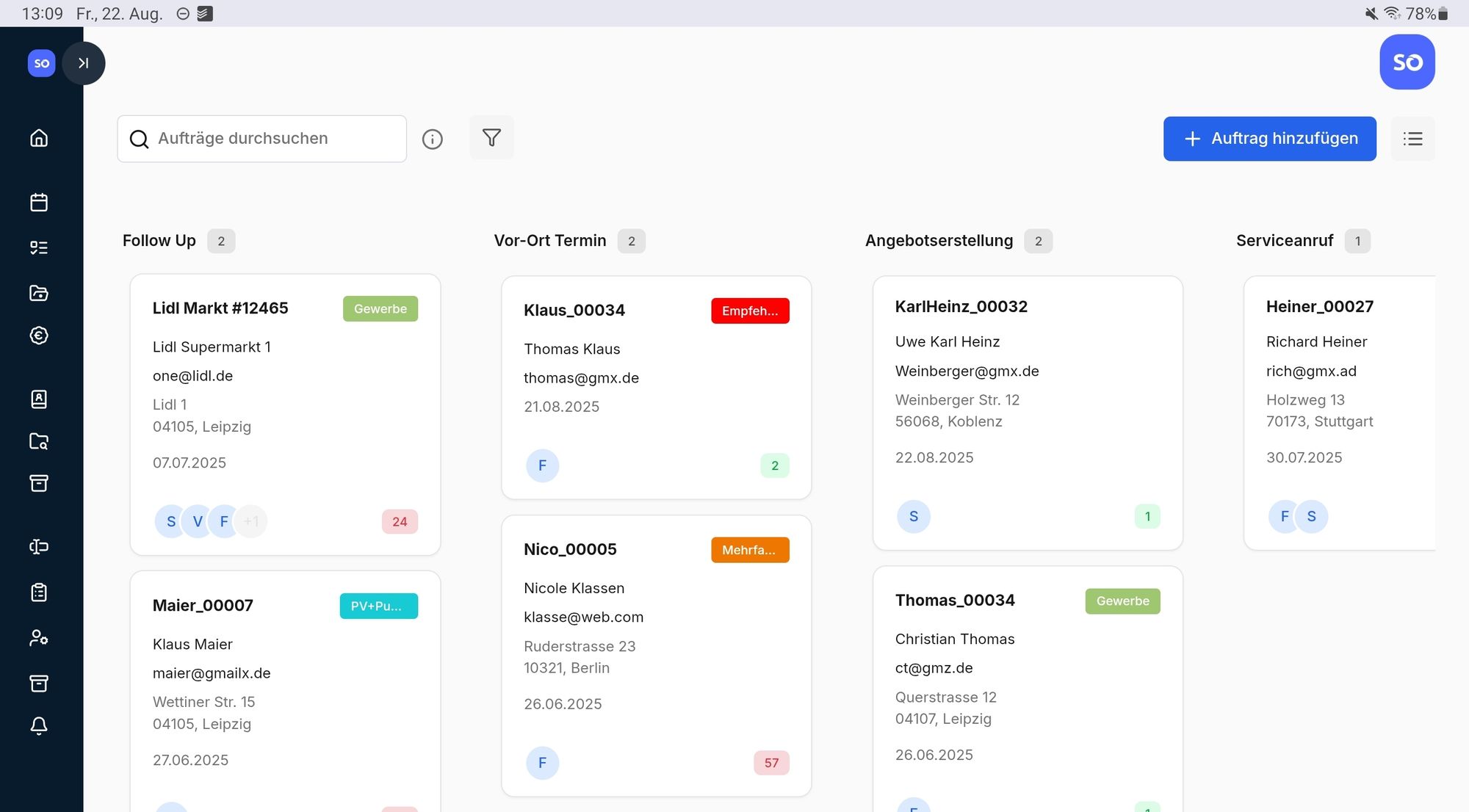Select the Angebotserstellung column header
The image size is (1469, 812).
click(939, 241)
